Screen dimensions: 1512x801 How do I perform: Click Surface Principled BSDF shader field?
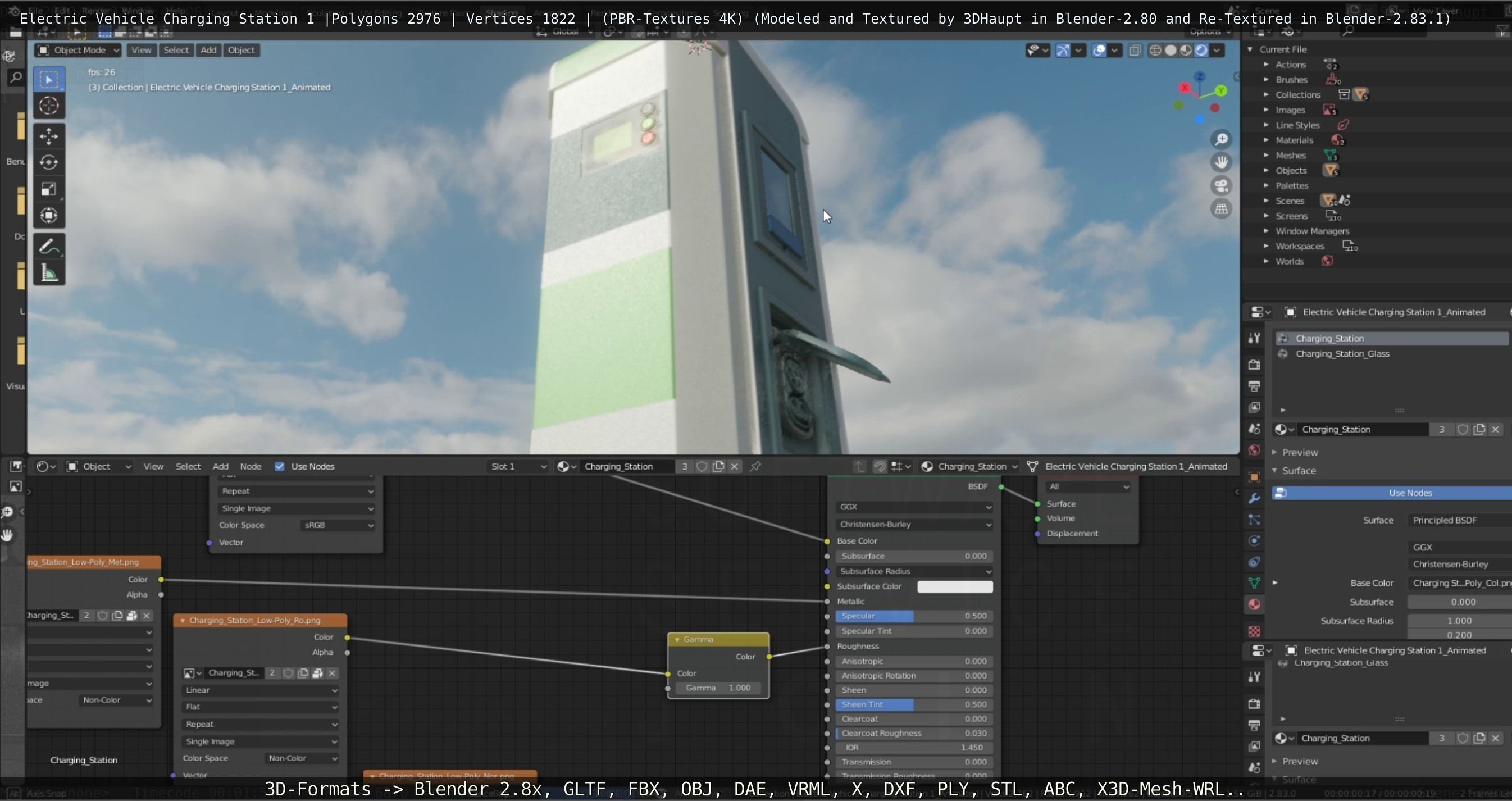coord(1460,521)
